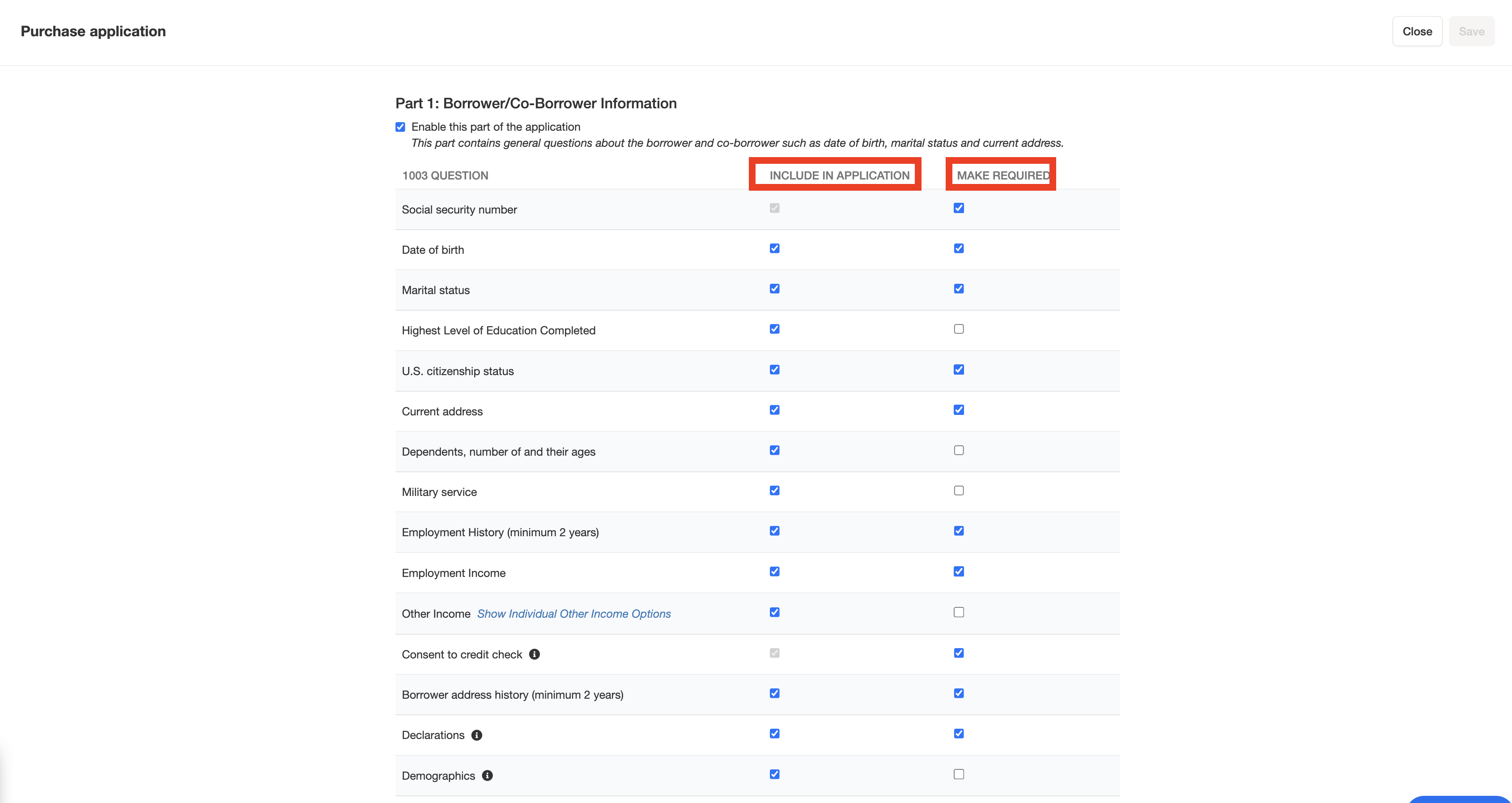Uncheck Make Required for U.S. citizenship status
Image resolution: width=1512 pixels, height=803 pixels.
959,369
